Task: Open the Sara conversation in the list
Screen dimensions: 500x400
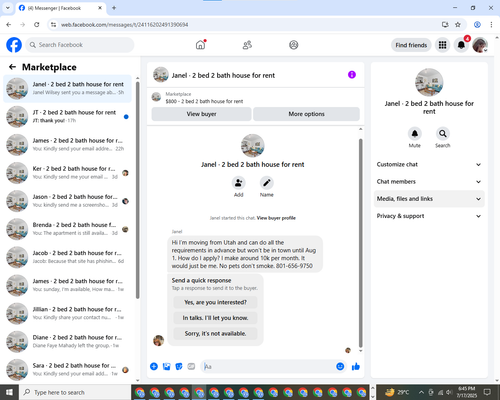Action: coord(67,370)
